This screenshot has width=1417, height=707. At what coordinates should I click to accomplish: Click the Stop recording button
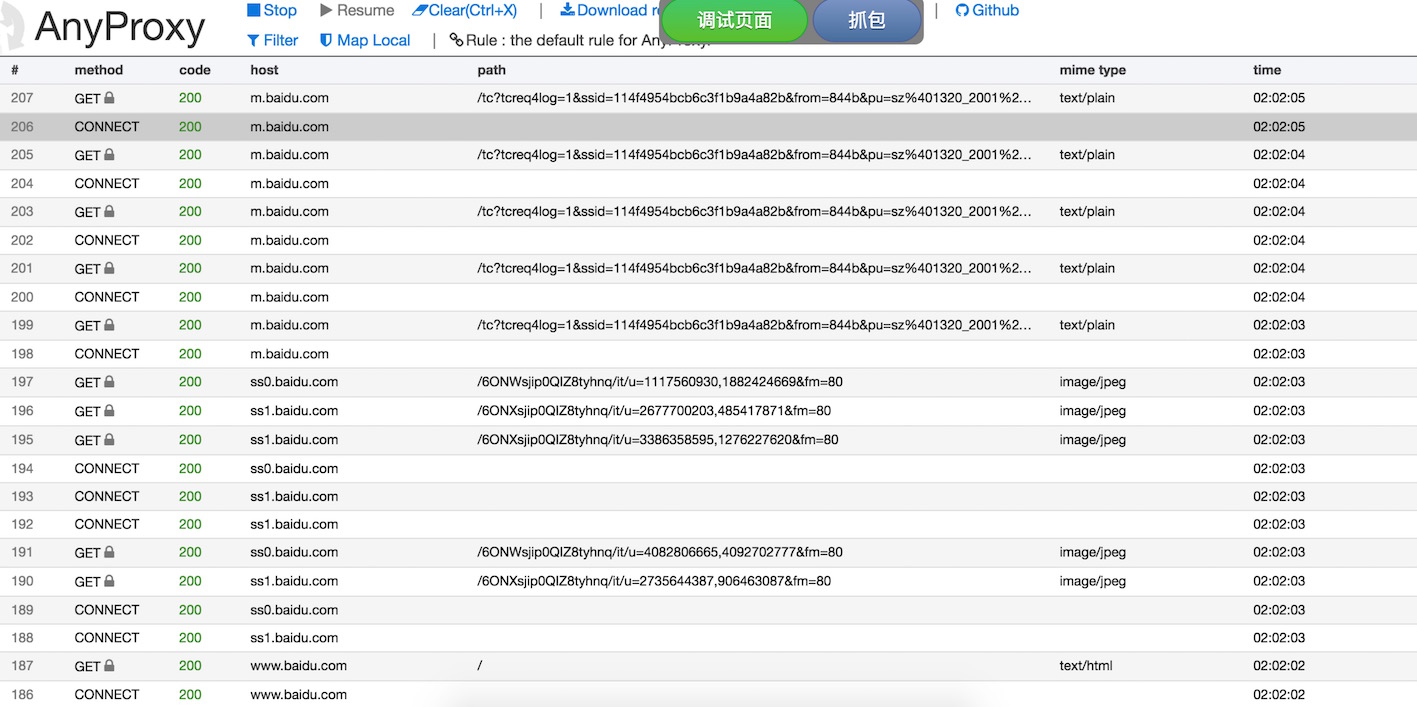tap(272, 10)
